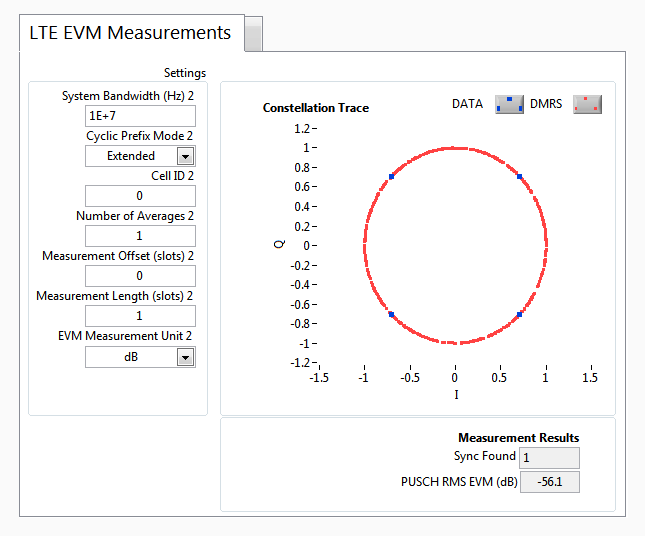Click the top-right blue constellation data point

click(519, 177)
